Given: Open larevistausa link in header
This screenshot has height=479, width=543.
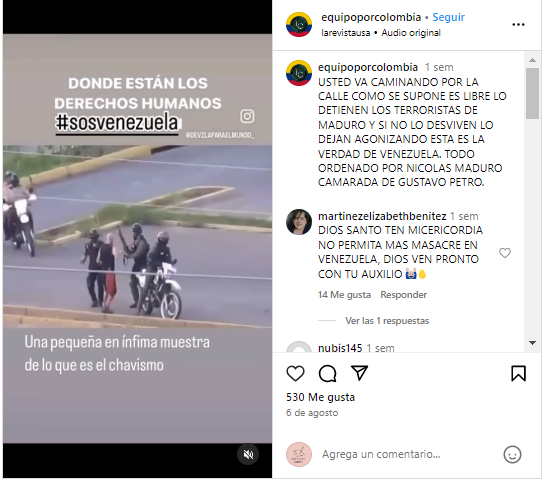Looking at the screenshot, I should (x=345, y=33).
